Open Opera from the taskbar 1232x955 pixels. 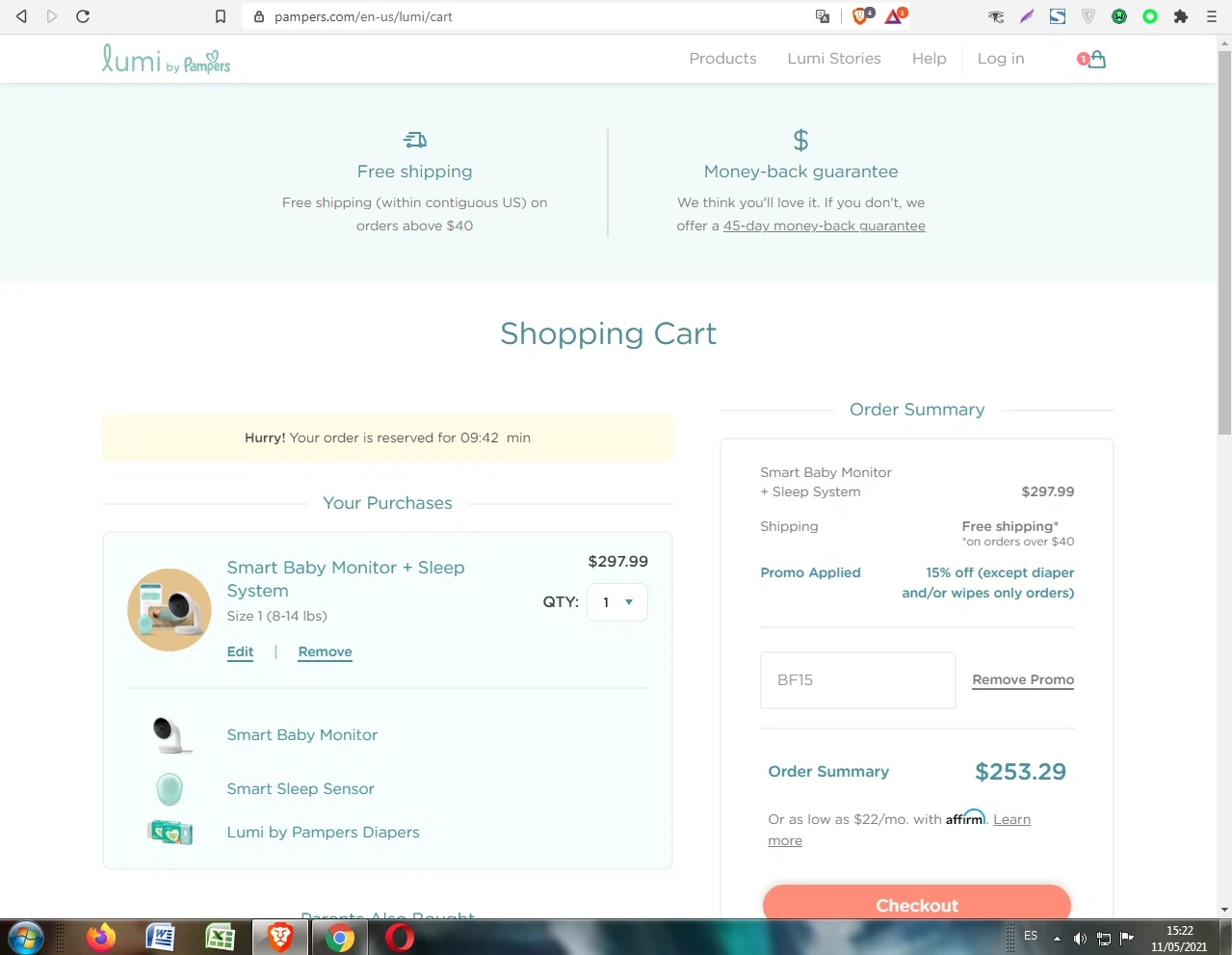[400, 937]
